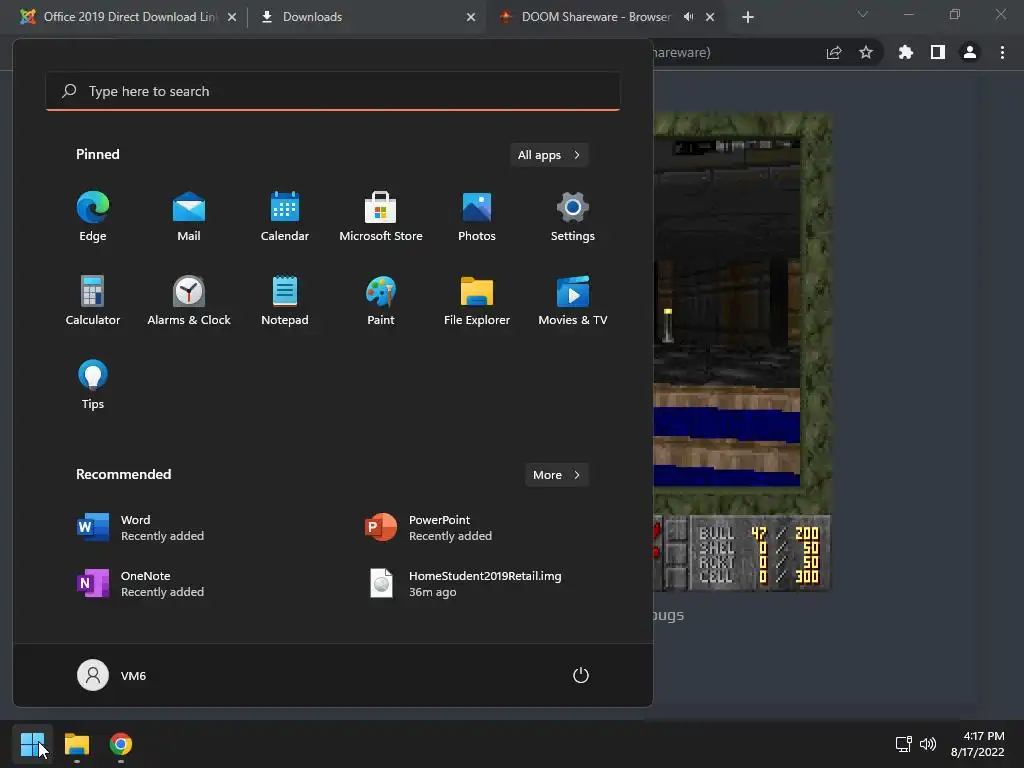Expand the All apps list

coord(549,155)
